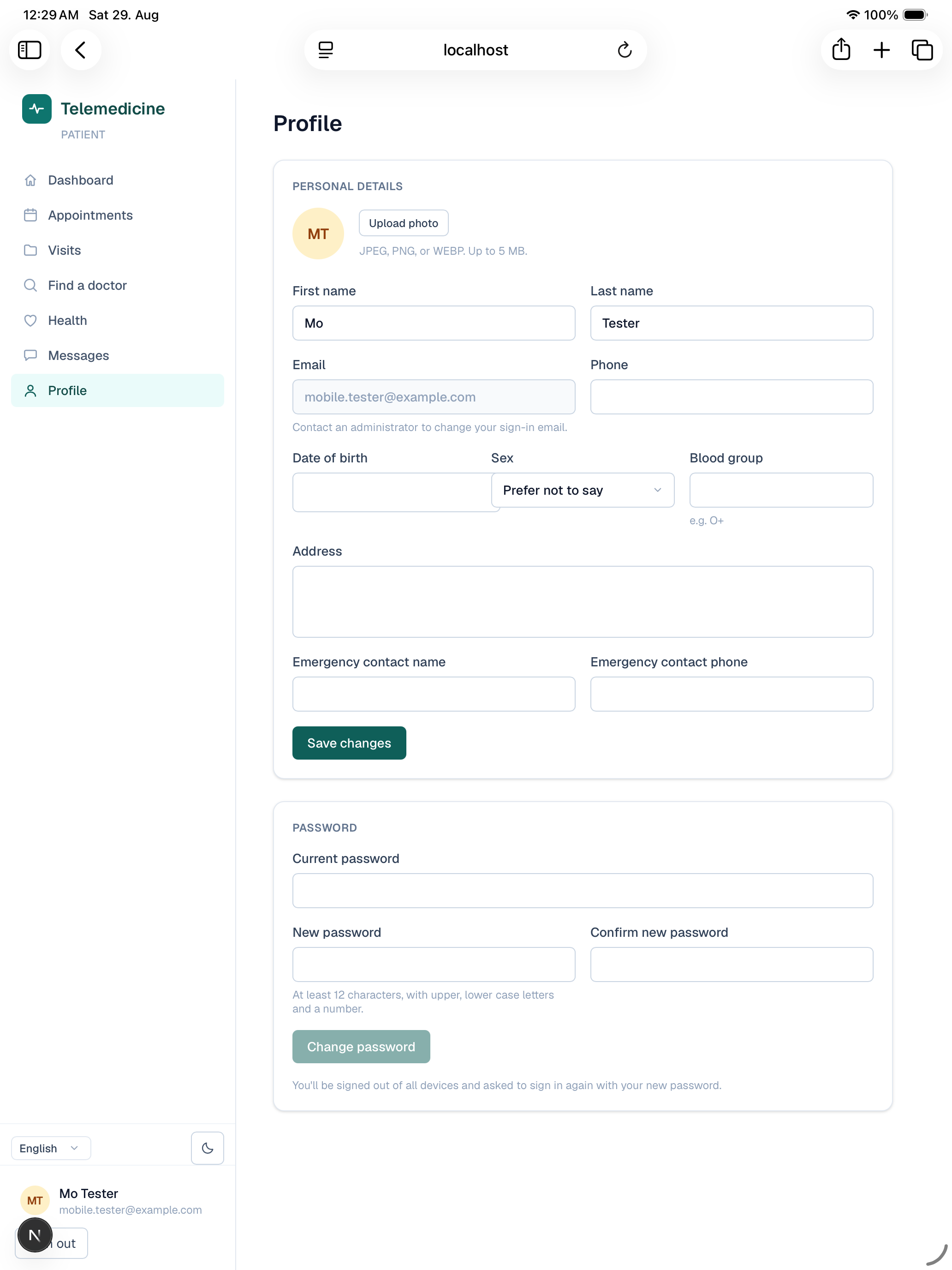Click the MT avatar beside Mo Tester
This screenshot has width=952, height=1270.
35,1200
